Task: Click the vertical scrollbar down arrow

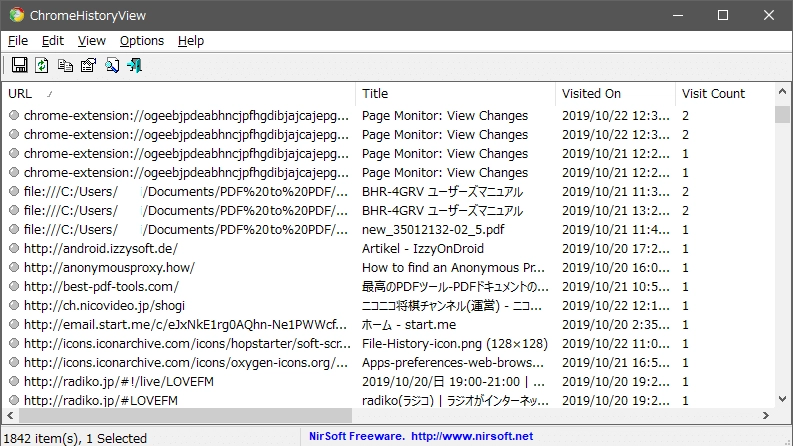Action: (x=782, y=399)
